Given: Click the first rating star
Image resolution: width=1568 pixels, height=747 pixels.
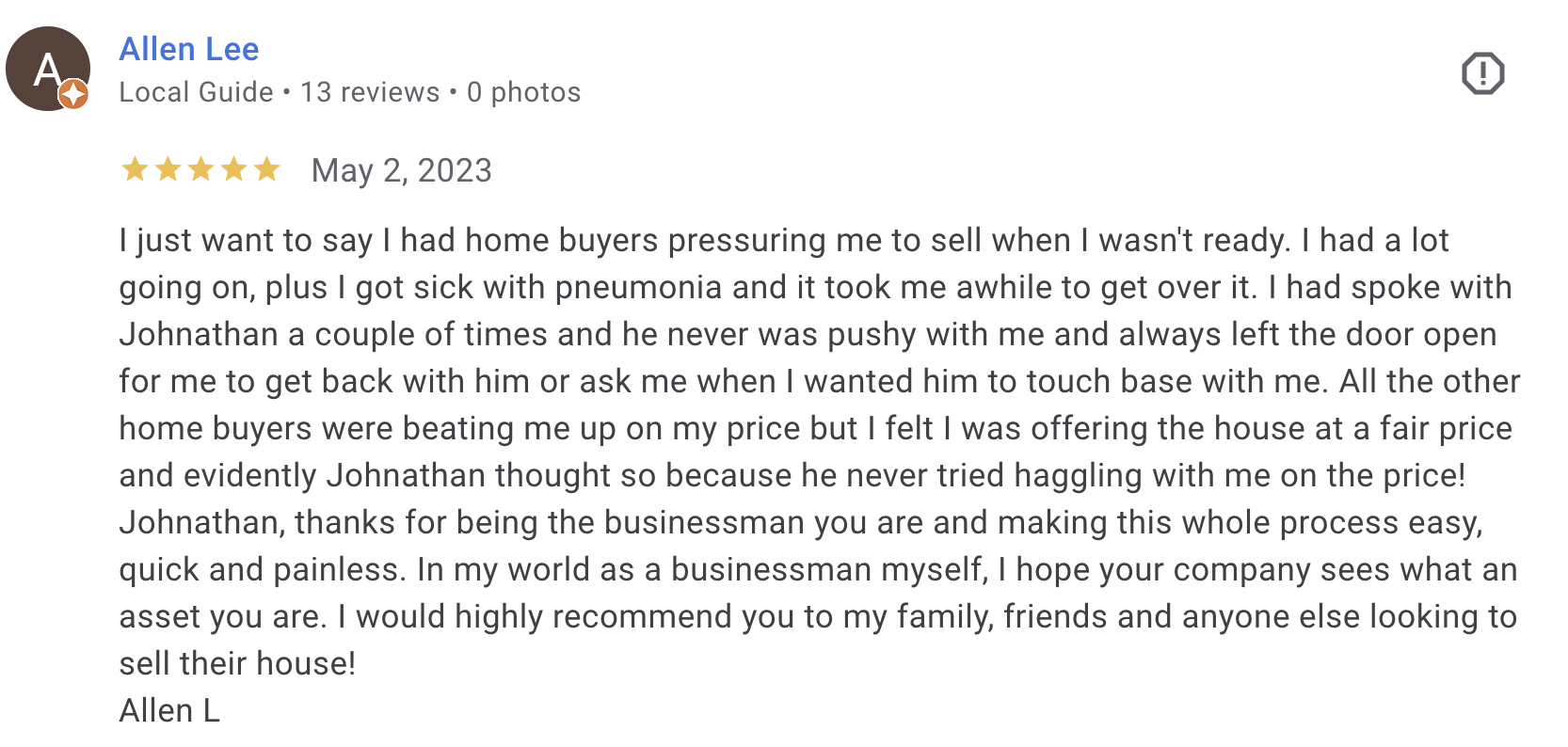Looking at the screenshot, I should point(135,169).
